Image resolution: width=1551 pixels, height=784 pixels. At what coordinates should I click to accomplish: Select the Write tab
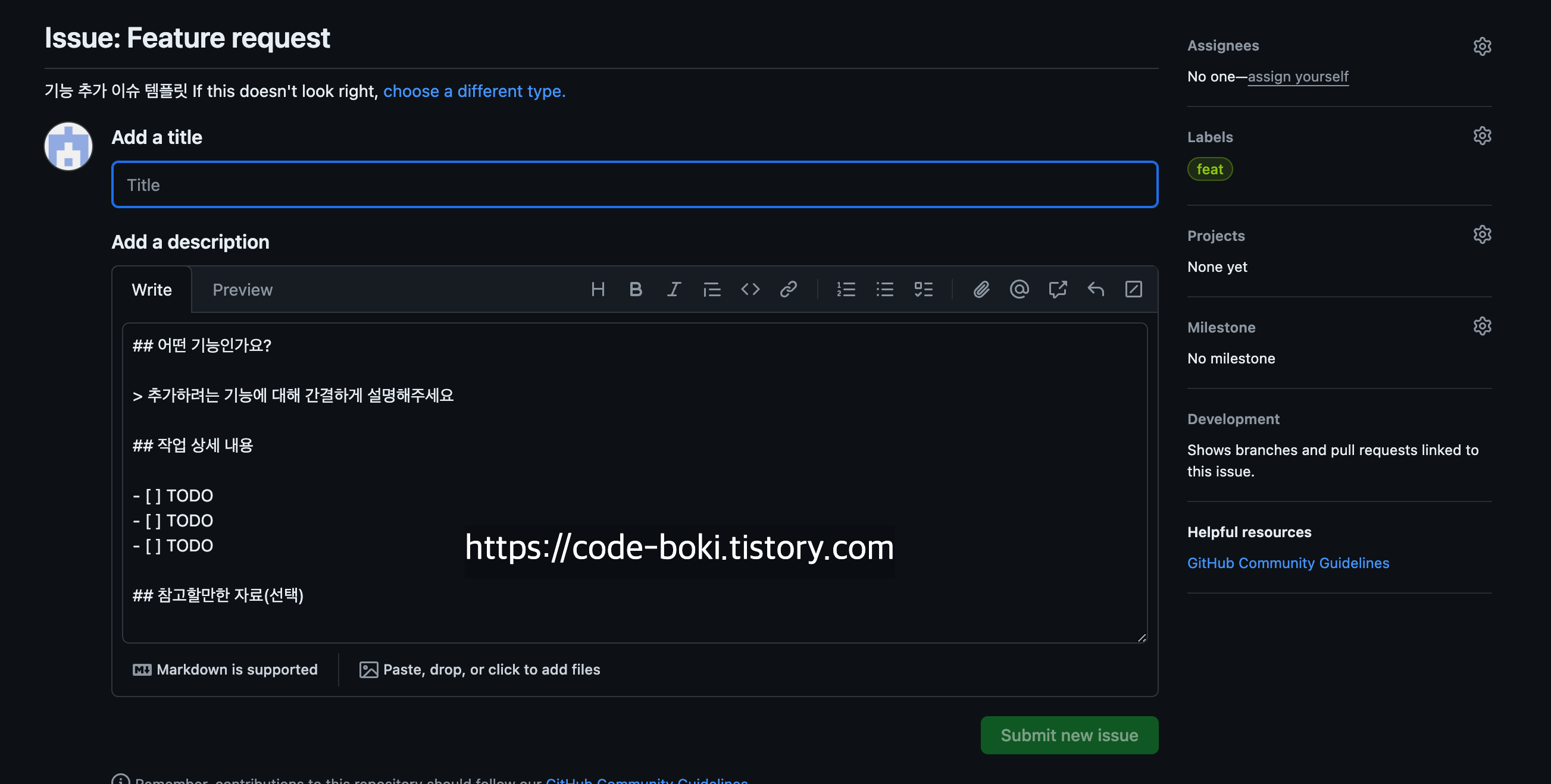pyautogui.click(x=152, y=290)
